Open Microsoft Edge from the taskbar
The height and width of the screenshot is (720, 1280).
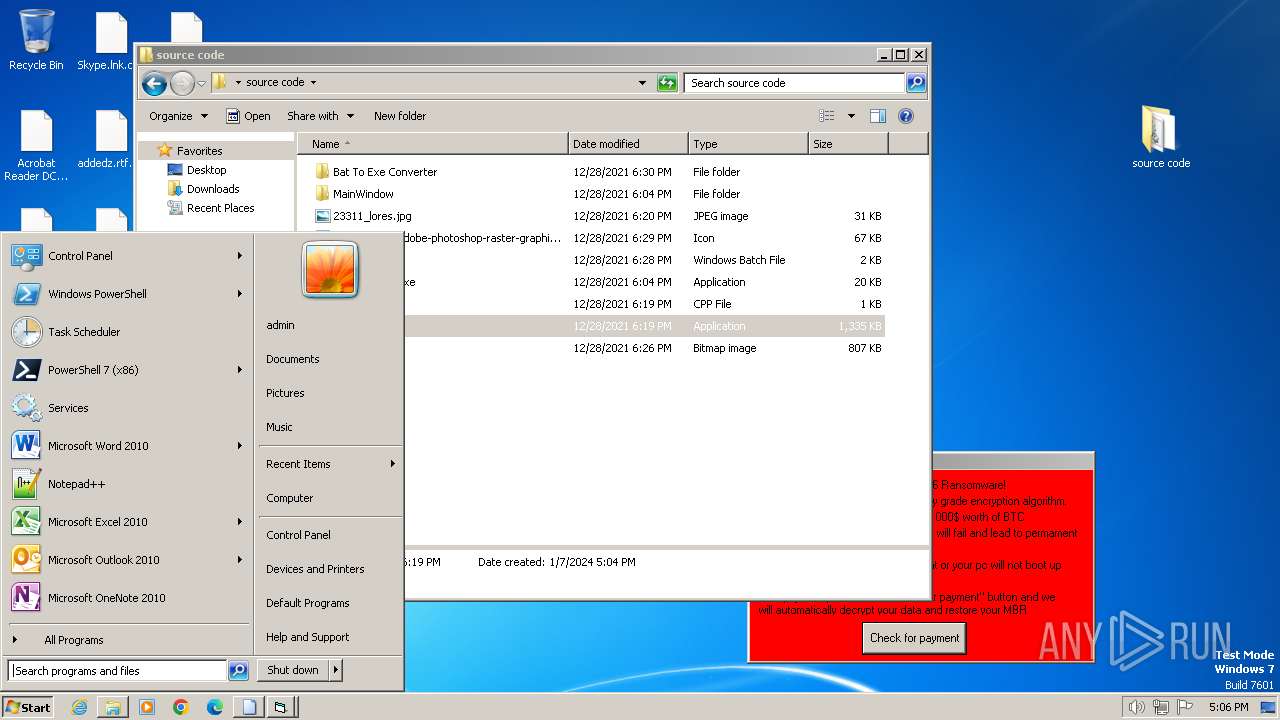click(x=215, y=707)
